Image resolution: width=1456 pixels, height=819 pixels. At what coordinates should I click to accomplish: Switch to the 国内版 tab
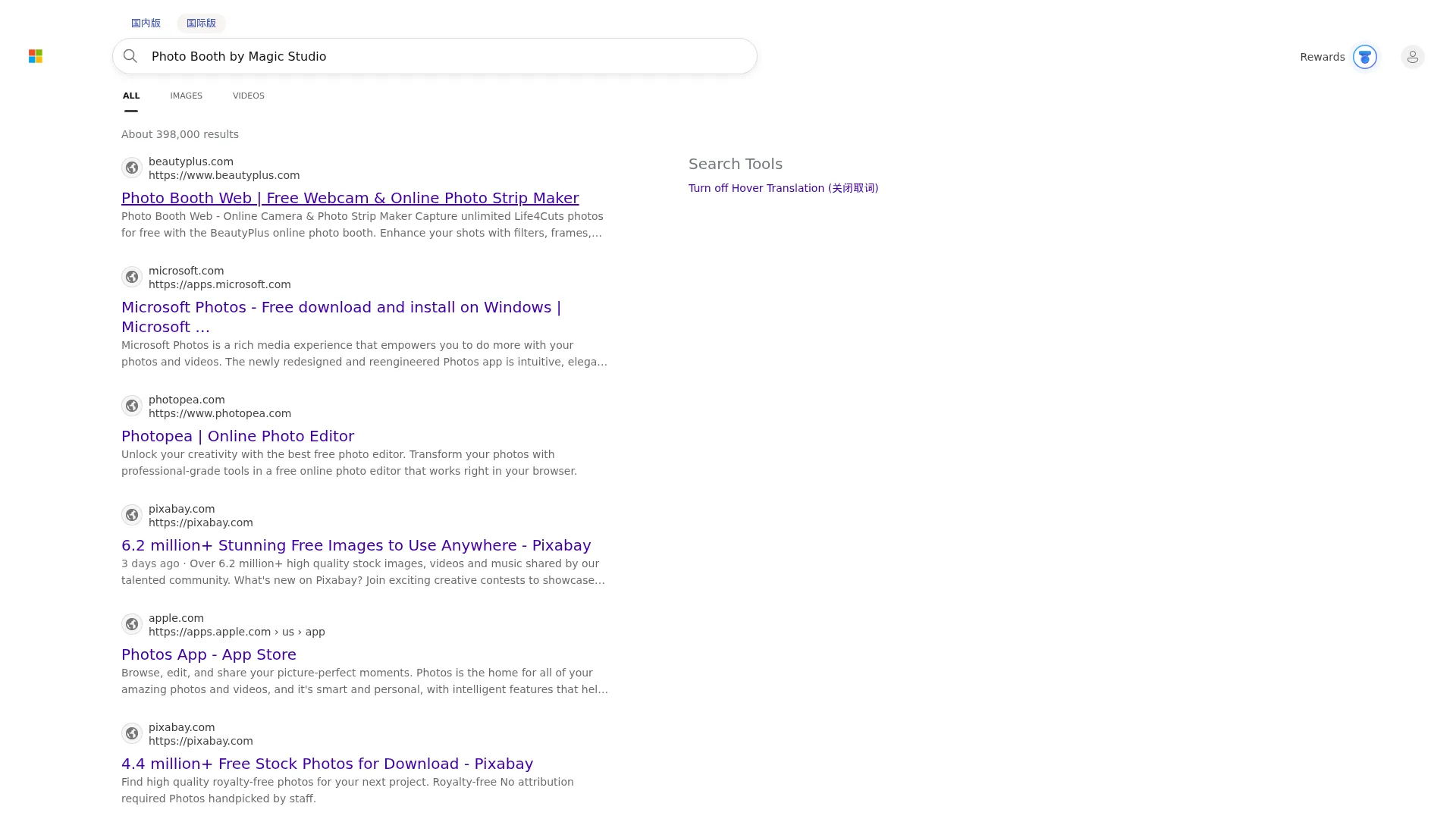[x=146, y=23]
